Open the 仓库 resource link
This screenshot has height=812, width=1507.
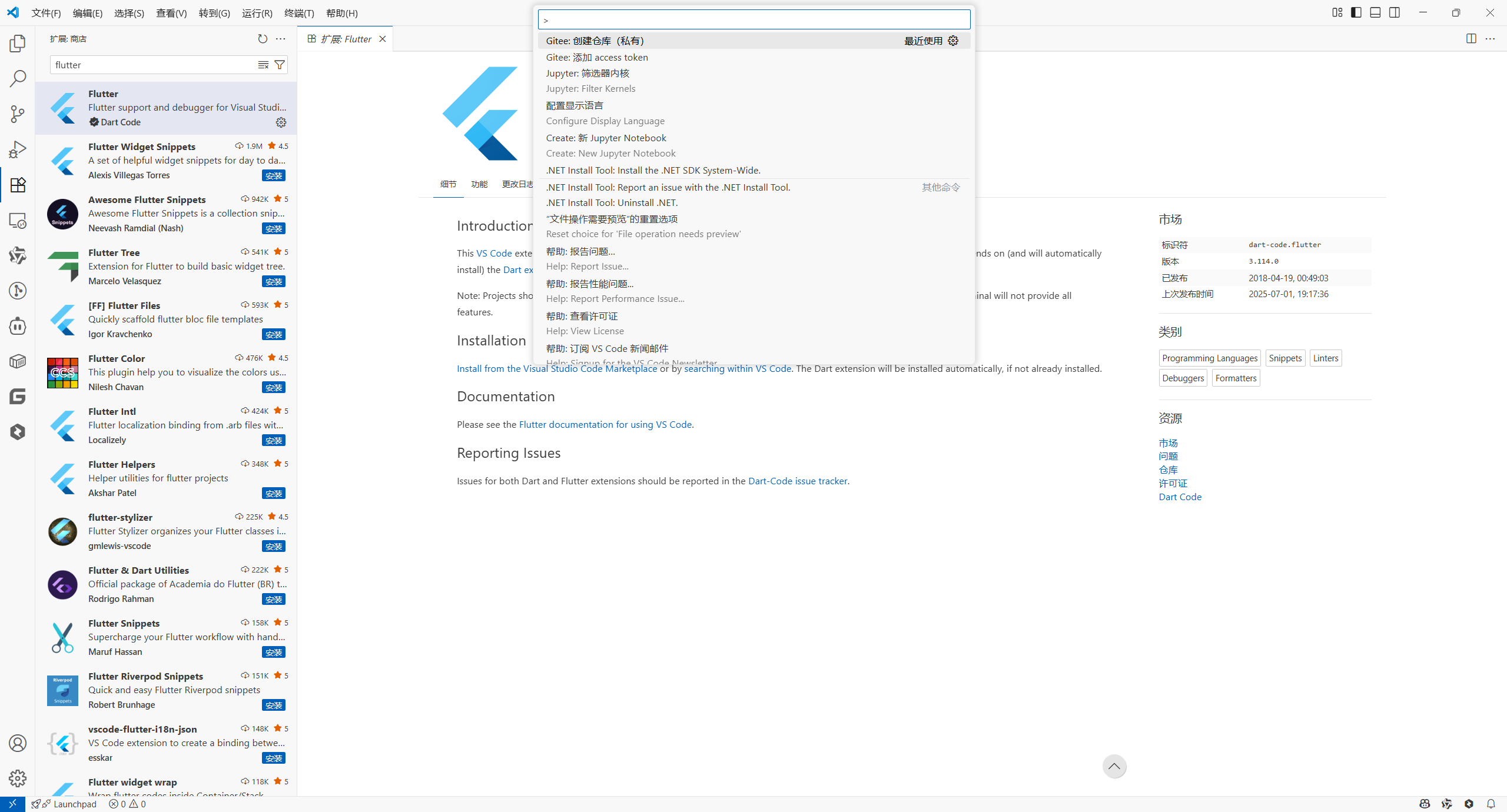pyautogui.click(x=1168, y=470)
